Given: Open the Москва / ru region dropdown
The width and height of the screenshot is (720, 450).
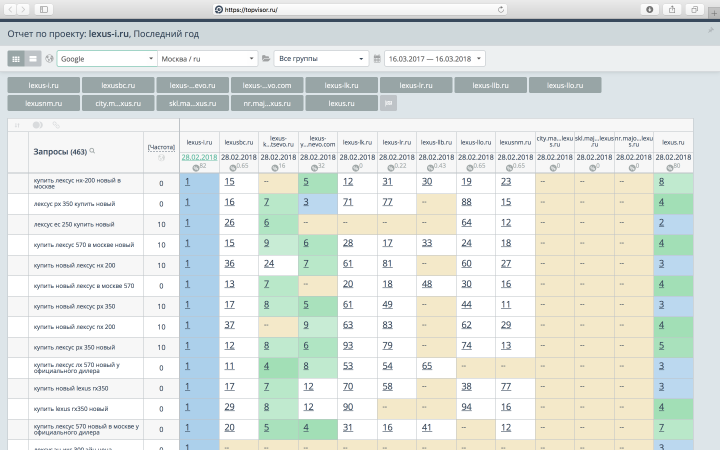Looking at the screenshot, I should pos(208,59).
